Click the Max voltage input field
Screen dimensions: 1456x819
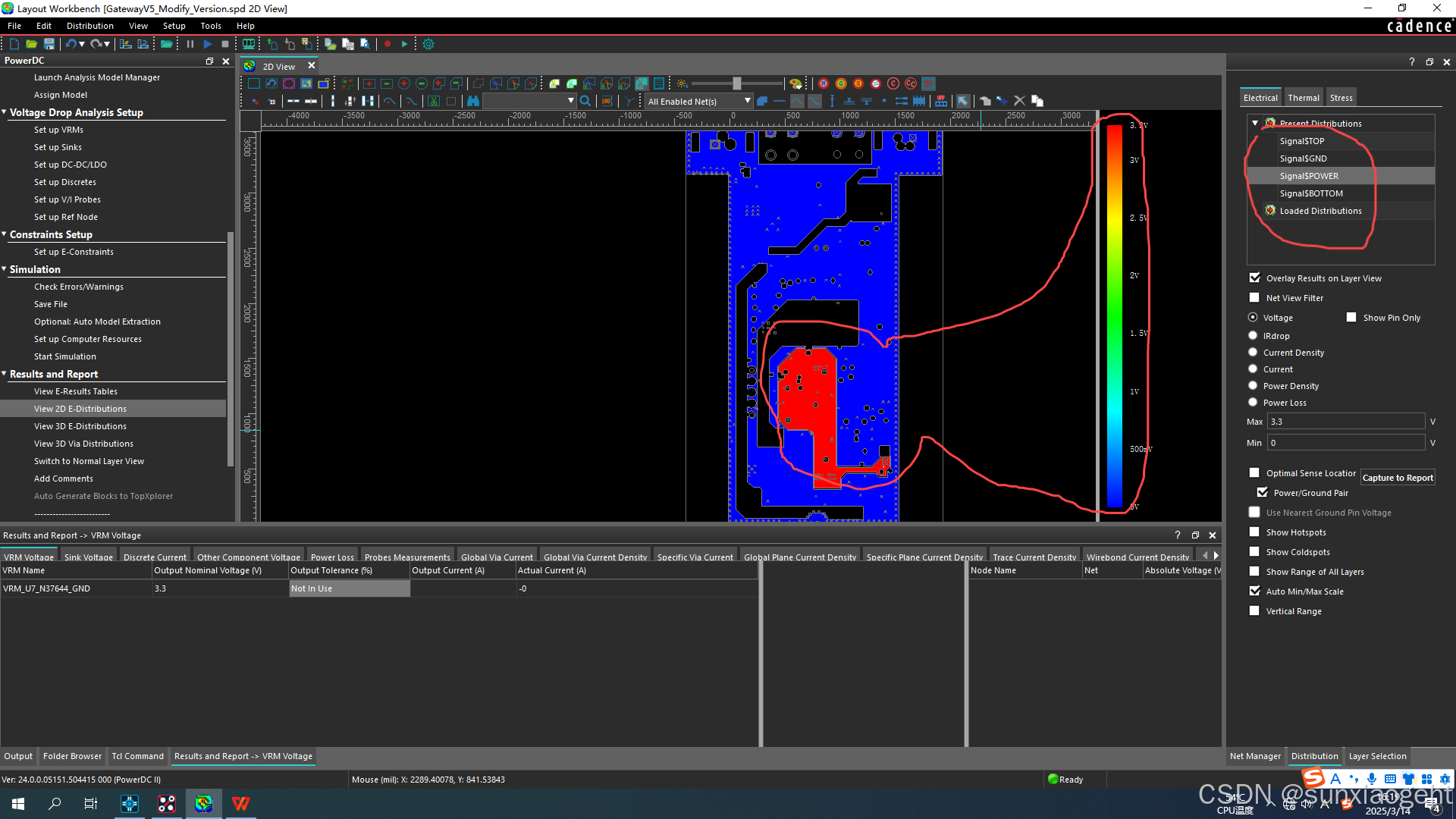coord(1345,422)
